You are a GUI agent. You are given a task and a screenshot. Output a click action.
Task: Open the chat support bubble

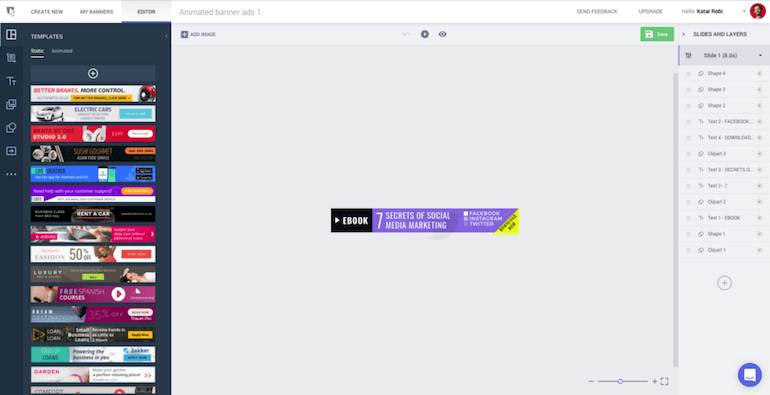click(x=749, y=375)
